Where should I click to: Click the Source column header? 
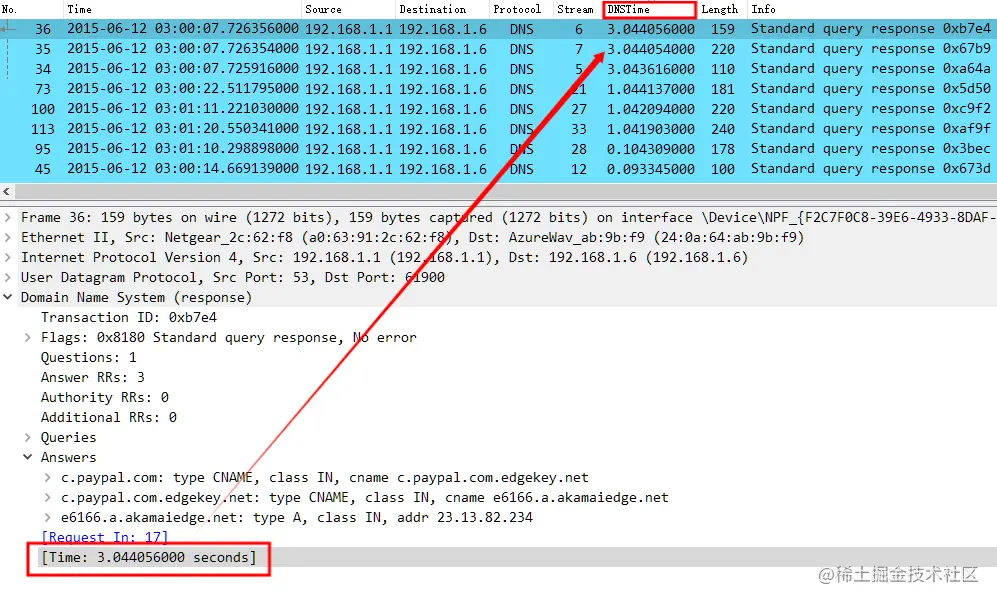(x=323, y=10)
